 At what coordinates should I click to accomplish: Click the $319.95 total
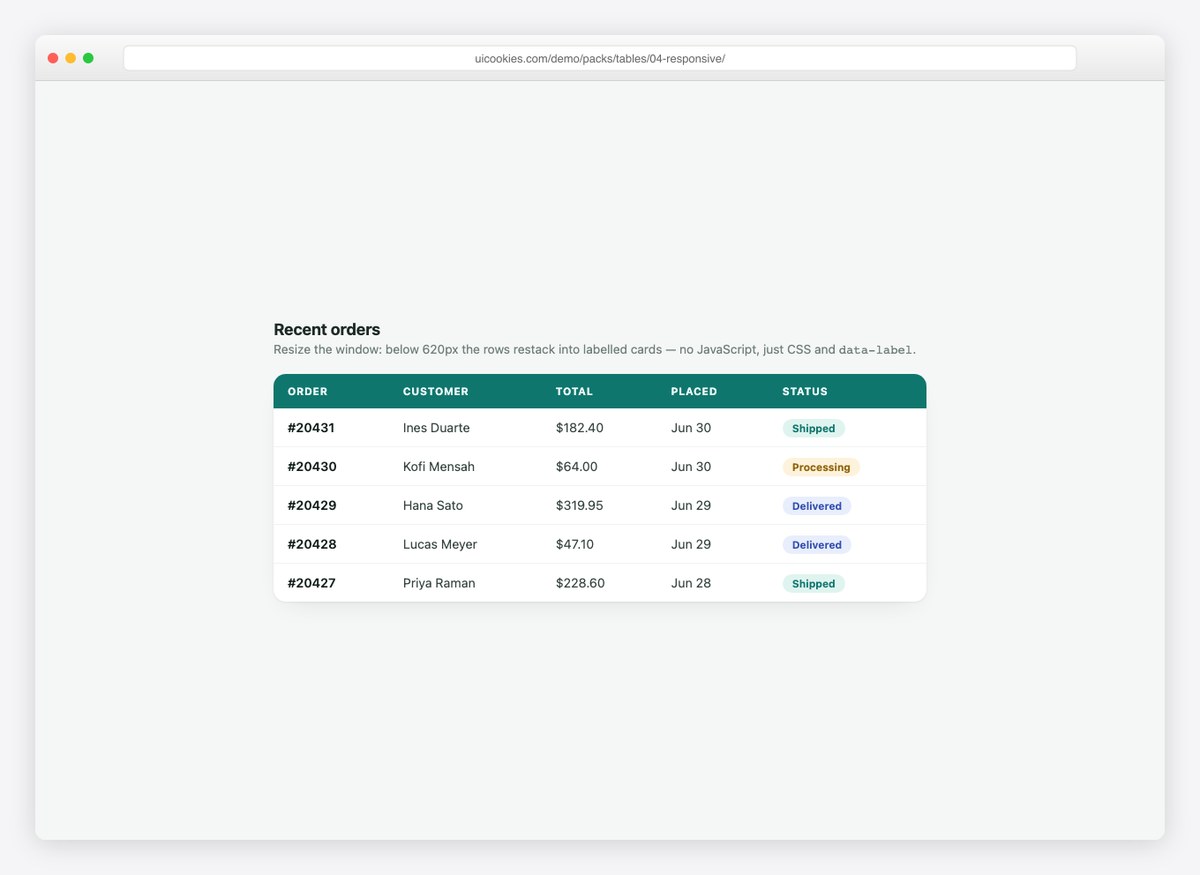[580, 506]
